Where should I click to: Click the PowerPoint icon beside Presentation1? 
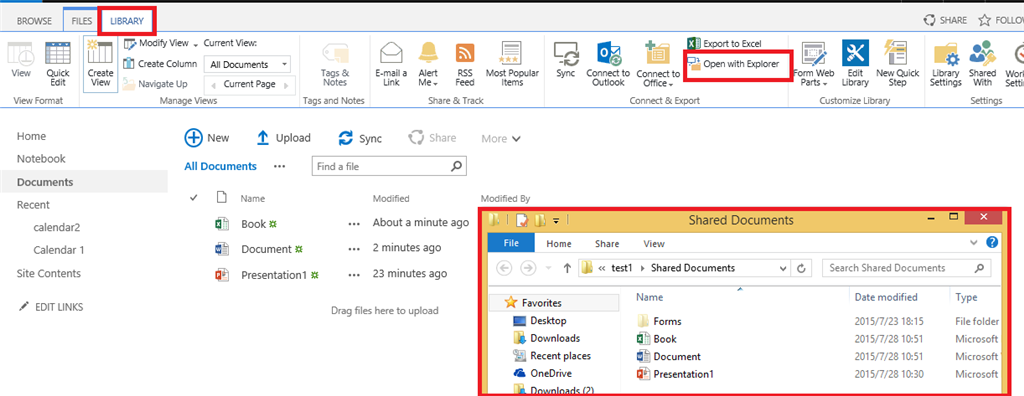221,275
